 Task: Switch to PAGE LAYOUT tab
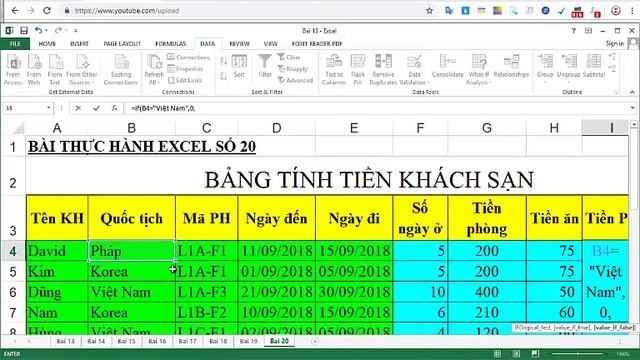pyautogui.click(x=122, y=44)
